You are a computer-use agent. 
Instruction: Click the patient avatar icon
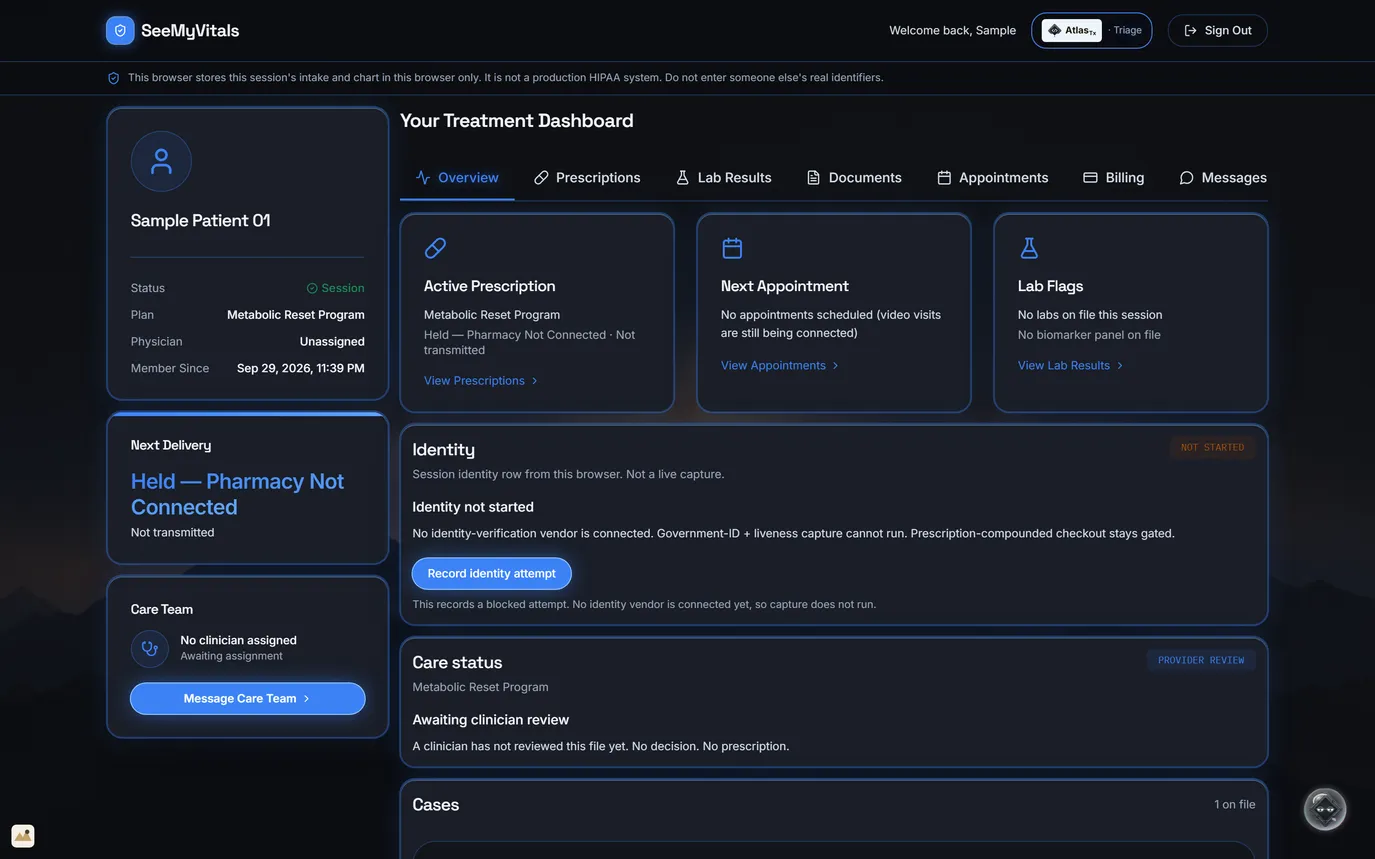pyautogui.click(x=161, y=161)
